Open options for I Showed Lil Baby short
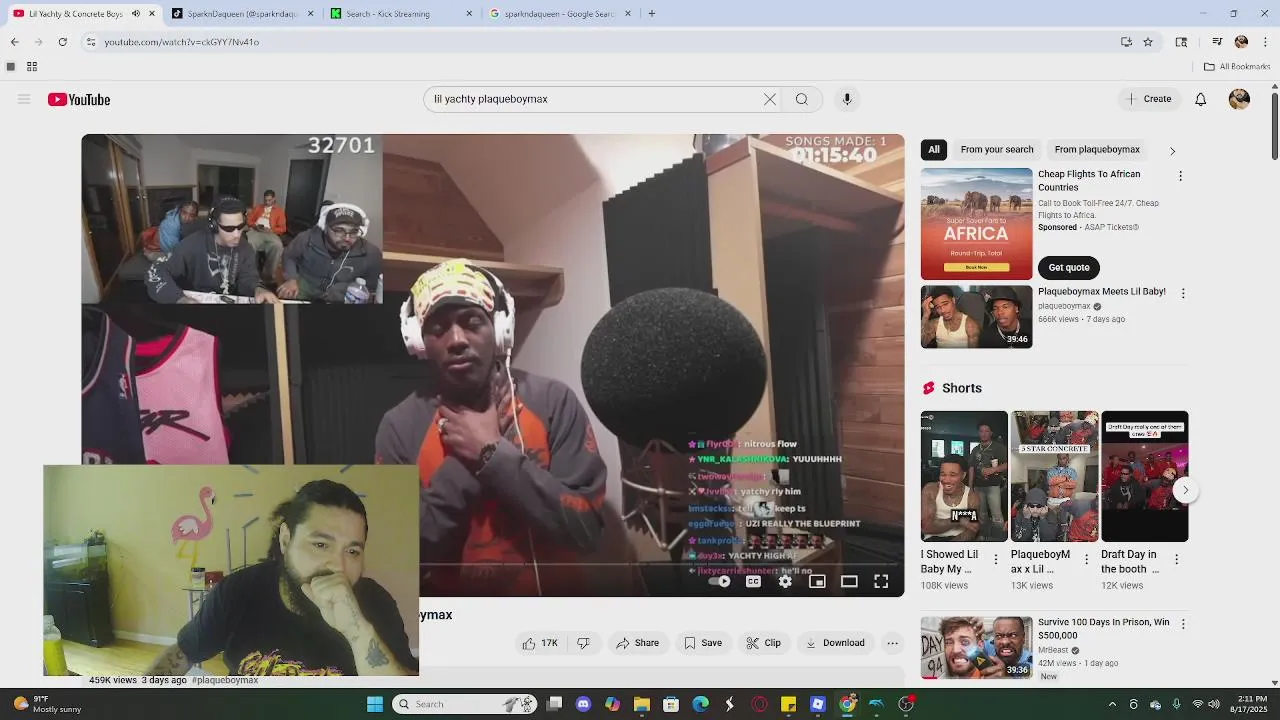 (995, 560)
